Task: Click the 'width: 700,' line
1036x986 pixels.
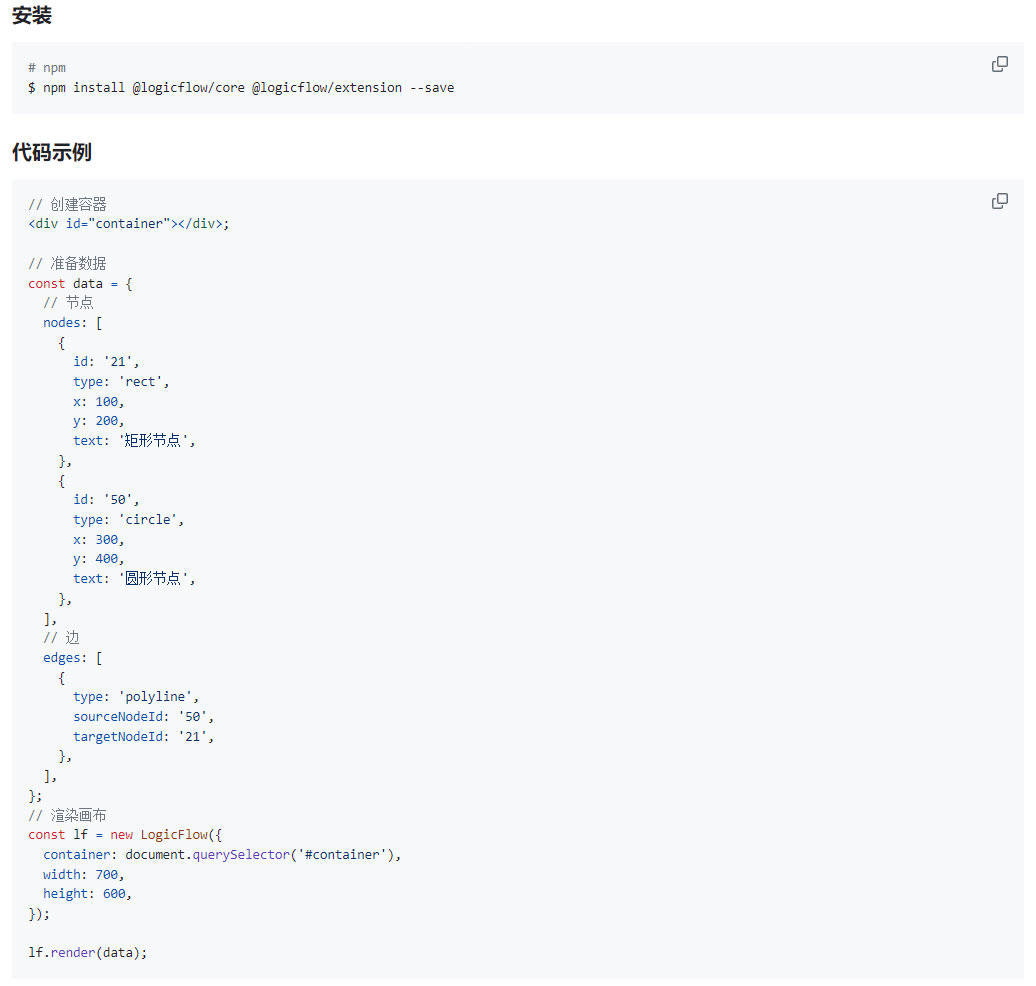Action: (84, 874)
